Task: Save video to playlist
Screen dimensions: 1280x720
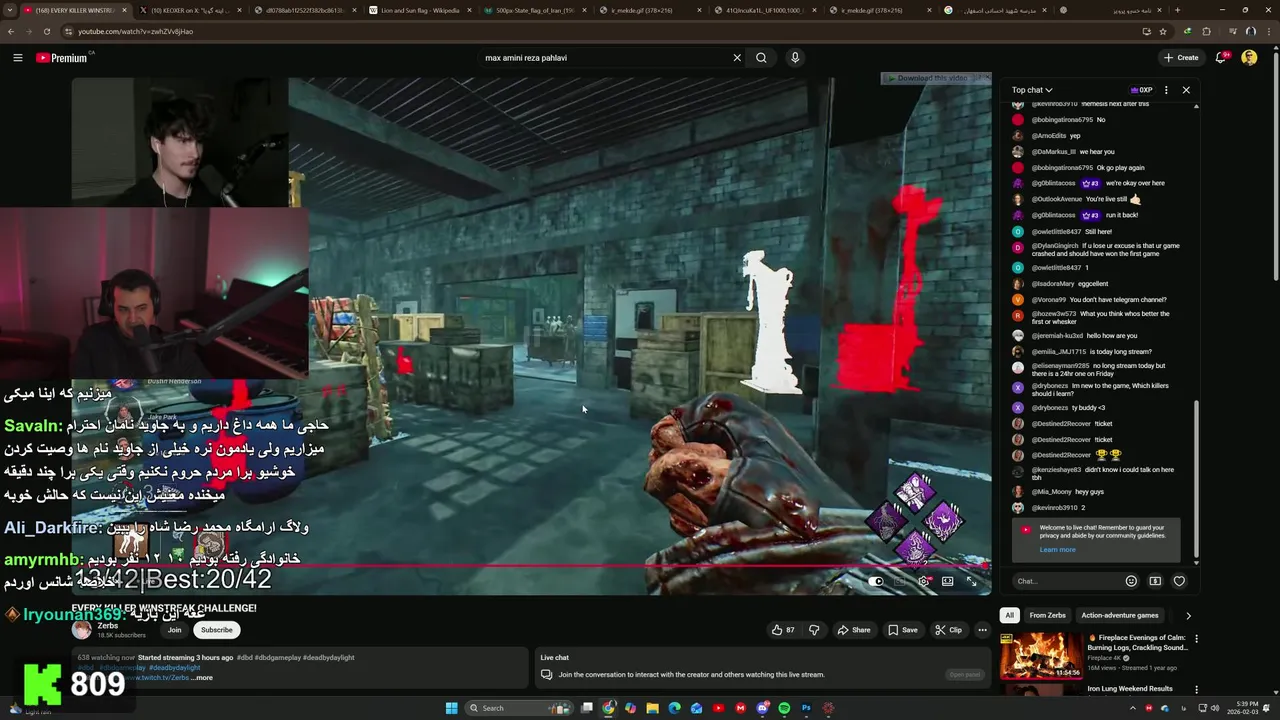Action: coord(902,630)
